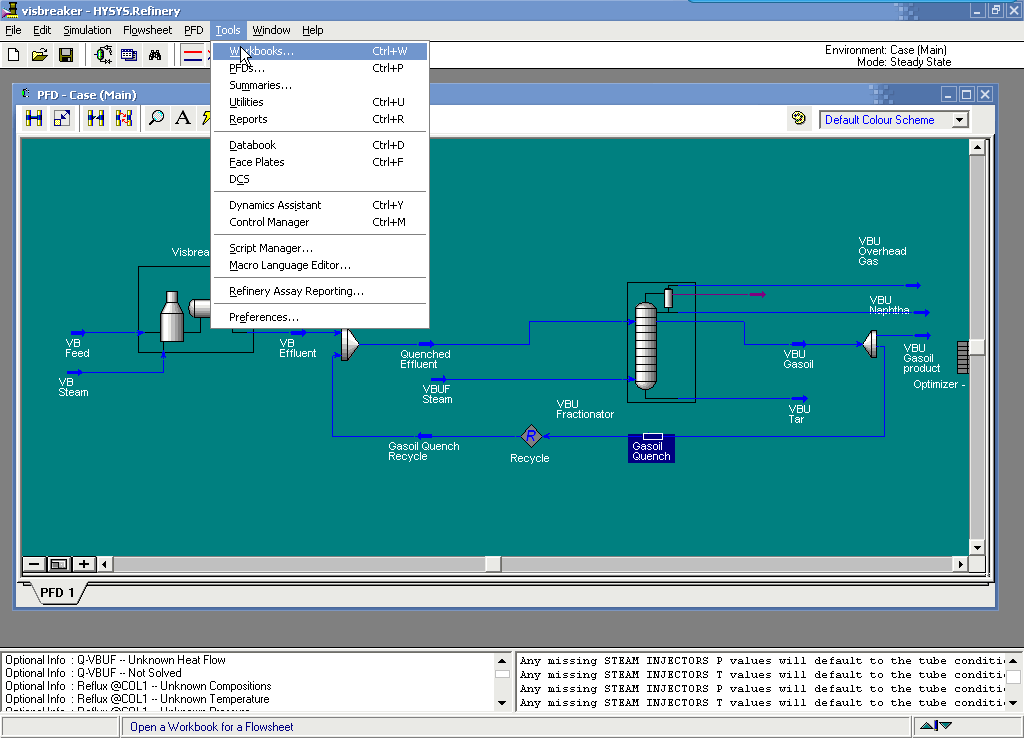This screenshot has height=738, width=1024.
Task: Select the Recycle R operation icon
Action: (x=531, y=436)
